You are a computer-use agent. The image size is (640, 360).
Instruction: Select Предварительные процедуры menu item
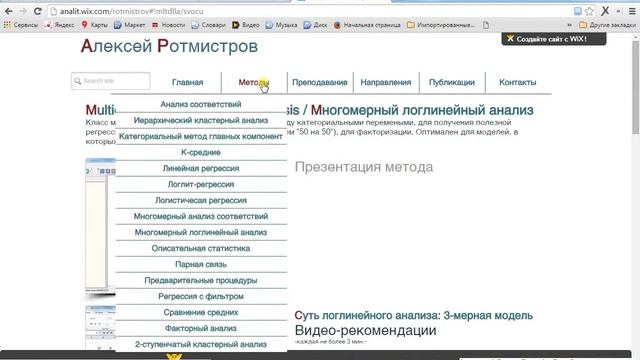(x=201, y=280)
